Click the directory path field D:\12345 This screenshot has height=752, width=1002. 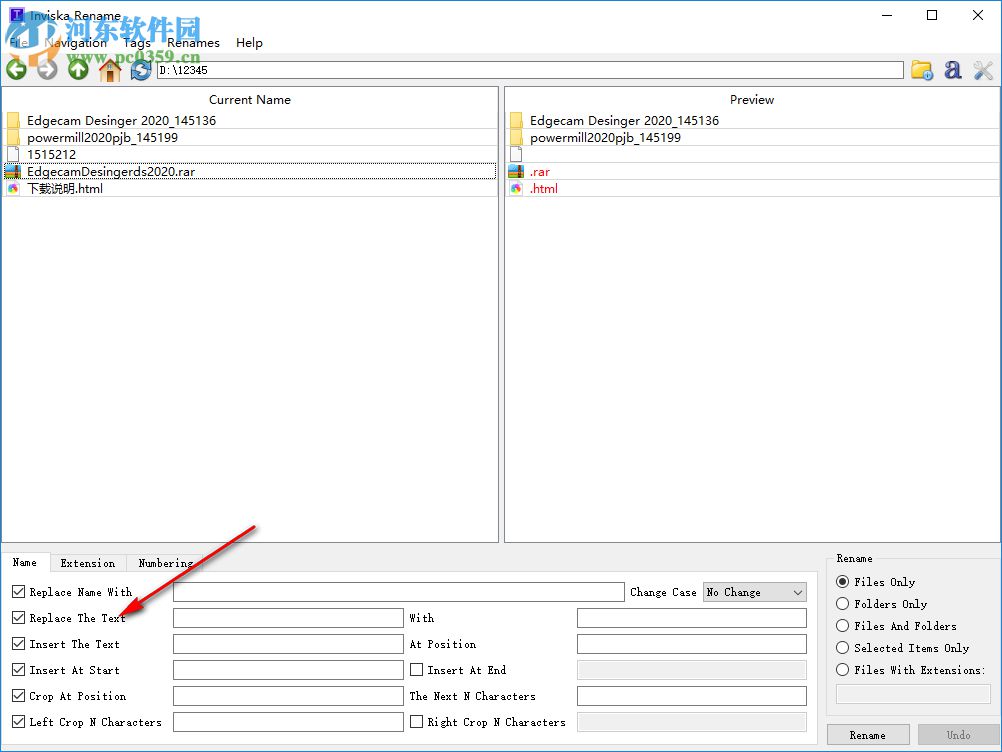coord(530,70)
